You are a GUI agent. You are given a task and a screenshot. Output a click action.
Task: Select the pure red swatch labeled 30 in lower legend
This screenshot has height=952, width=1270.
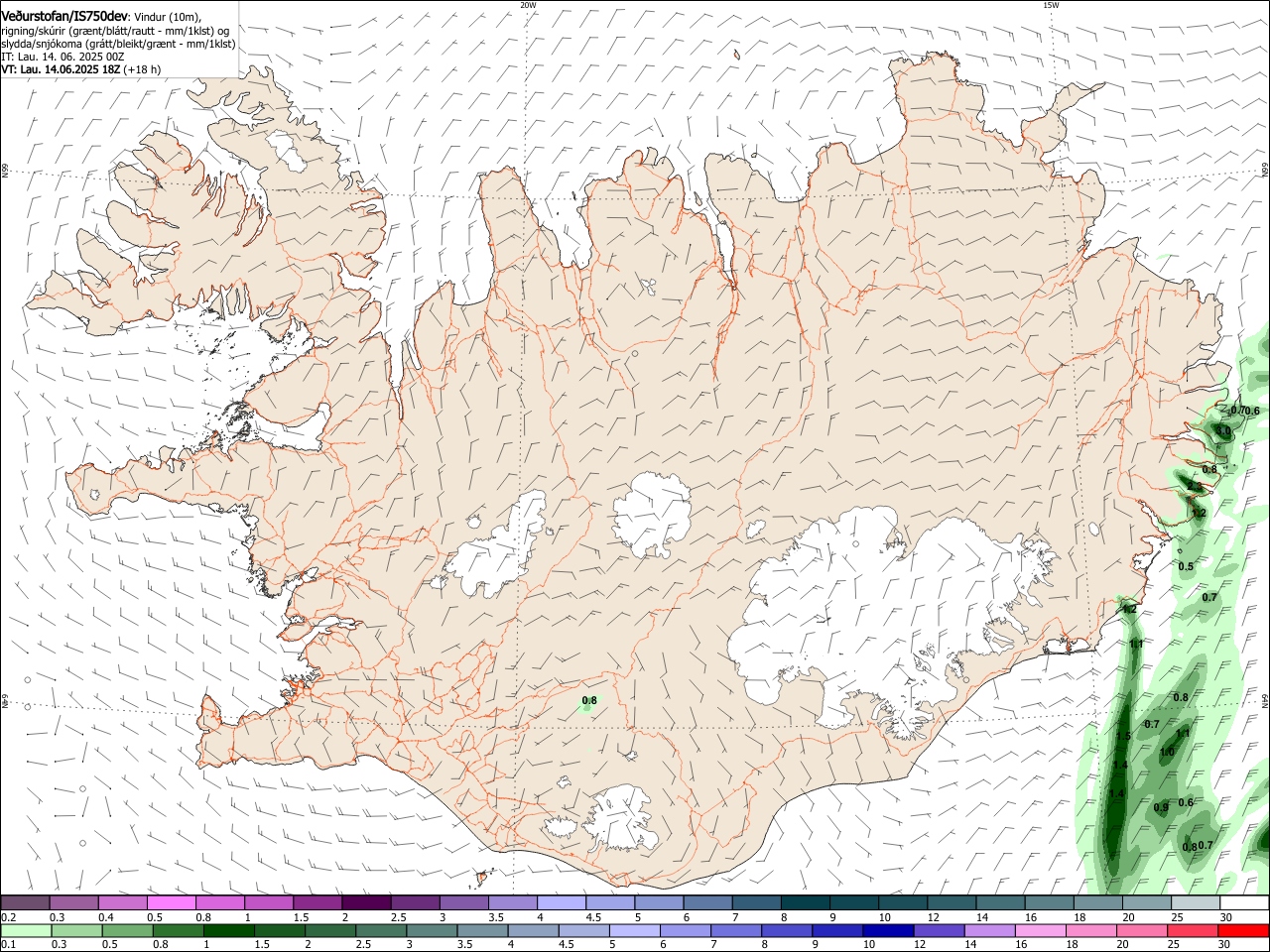[x=1243, y=931]
